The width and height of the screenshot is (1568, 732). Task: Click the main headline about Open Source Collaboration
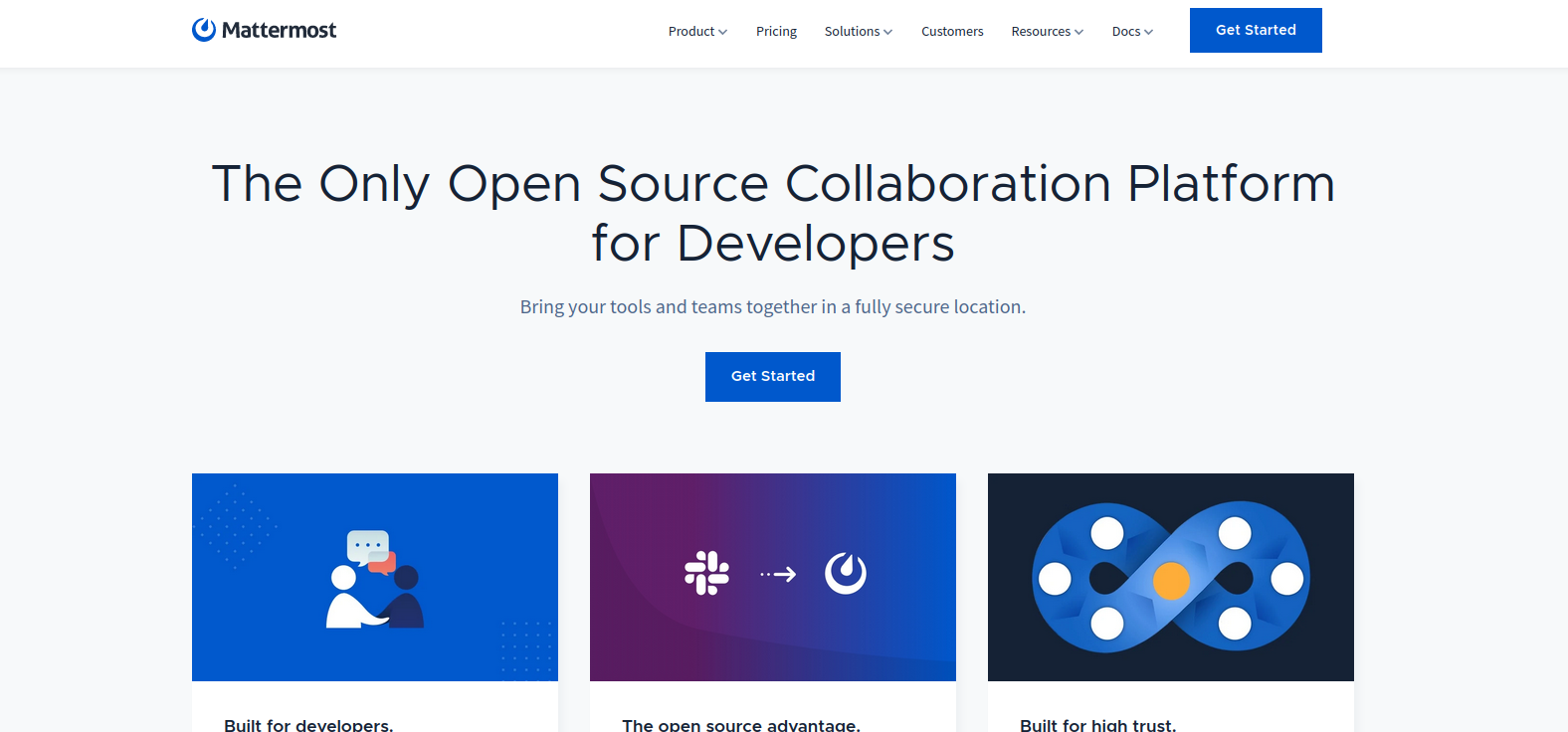773,213
